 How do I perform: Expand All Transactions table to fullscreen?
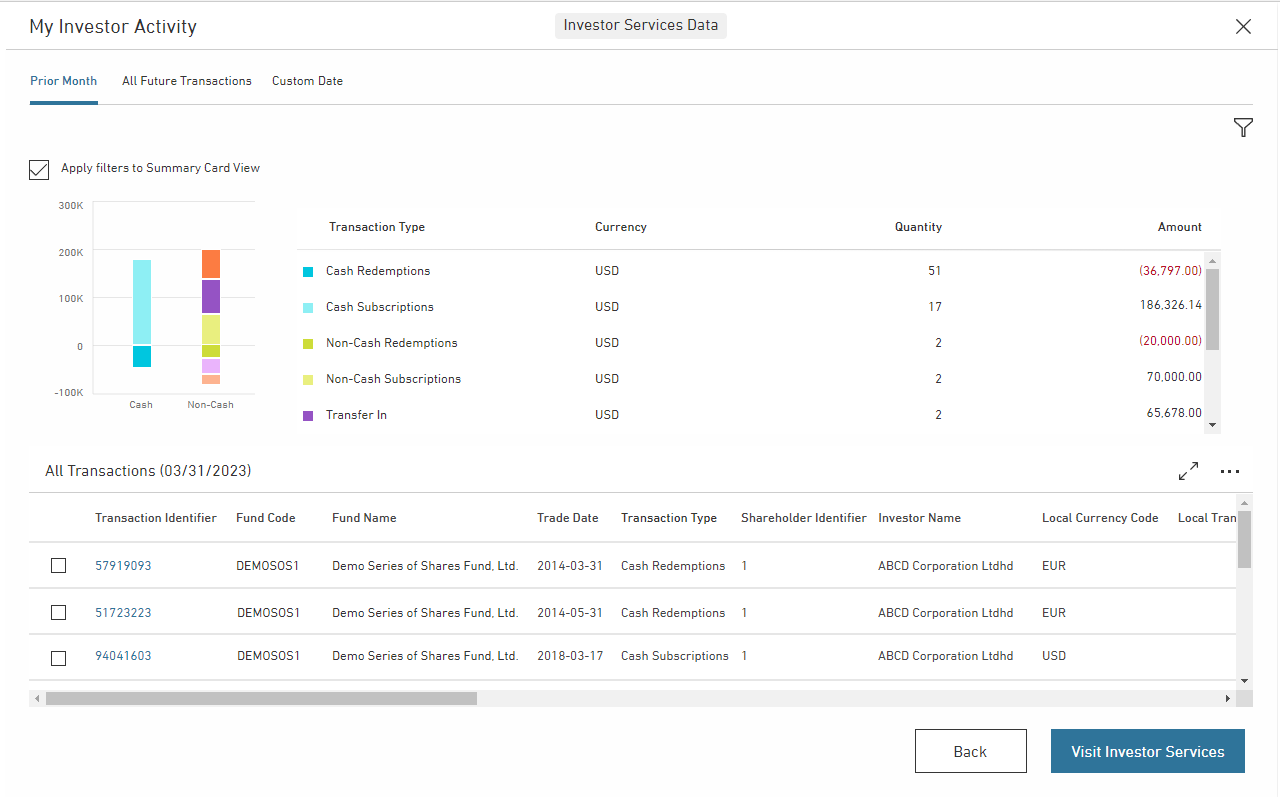[1188, 471]
